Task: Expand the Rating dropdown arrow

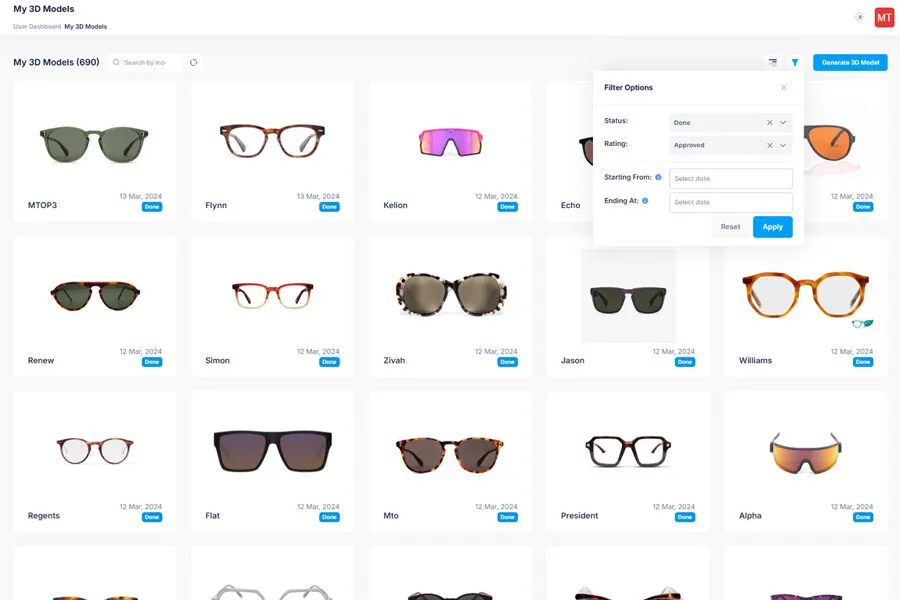Action: pos(783,145)
